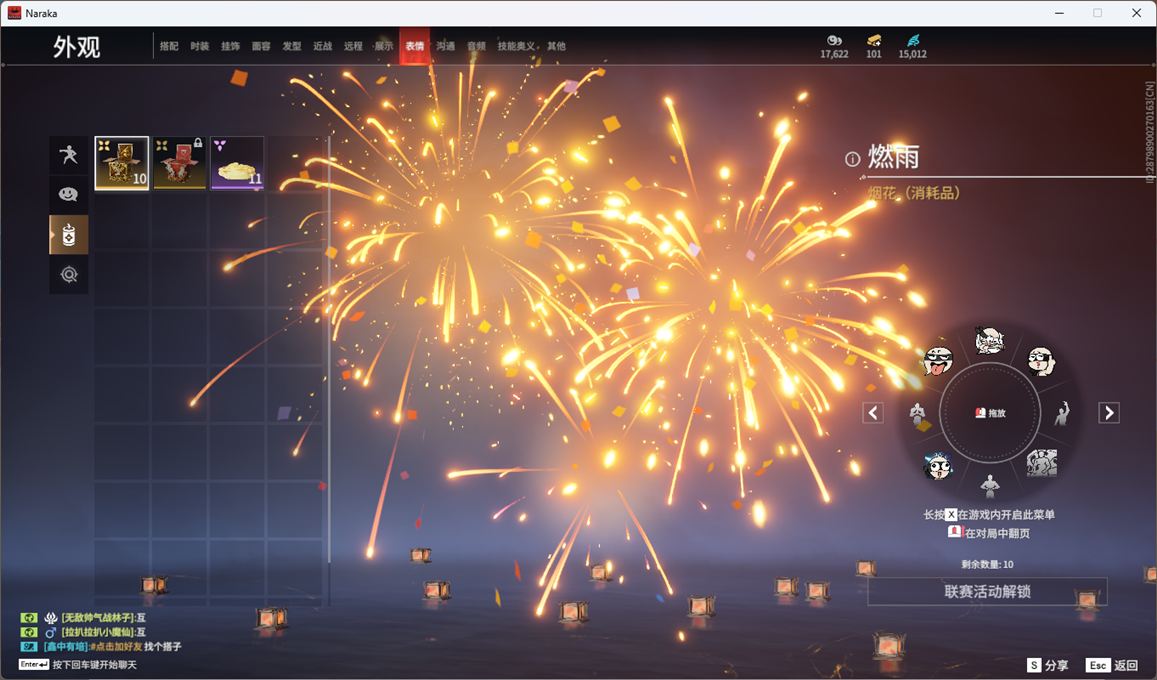Click the Esc 返回 back button
This screenshot has height=680, width=1157.
coord(1112,665)
